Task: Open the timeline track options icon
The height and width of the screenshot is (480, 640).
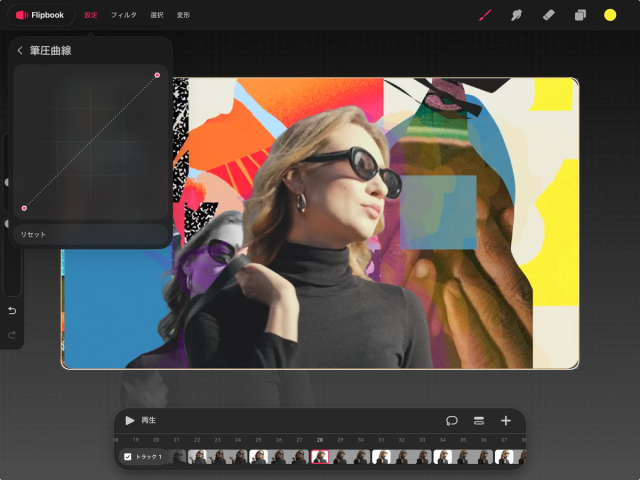Action: [479, 421]
